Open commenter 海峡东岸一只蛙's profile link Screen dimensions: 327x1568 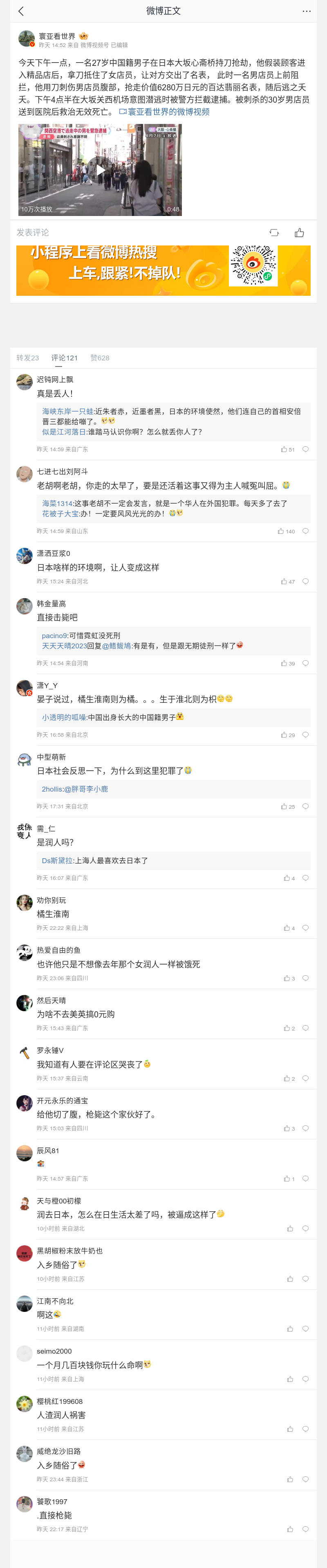pos(67,412)
